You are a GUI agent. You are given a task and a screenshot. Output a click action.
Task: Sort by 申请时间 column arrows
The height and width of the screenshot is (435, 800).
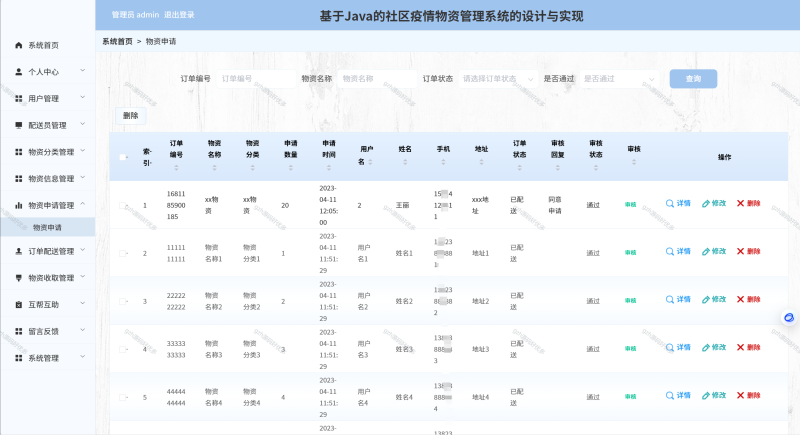(x=329, y=167)
